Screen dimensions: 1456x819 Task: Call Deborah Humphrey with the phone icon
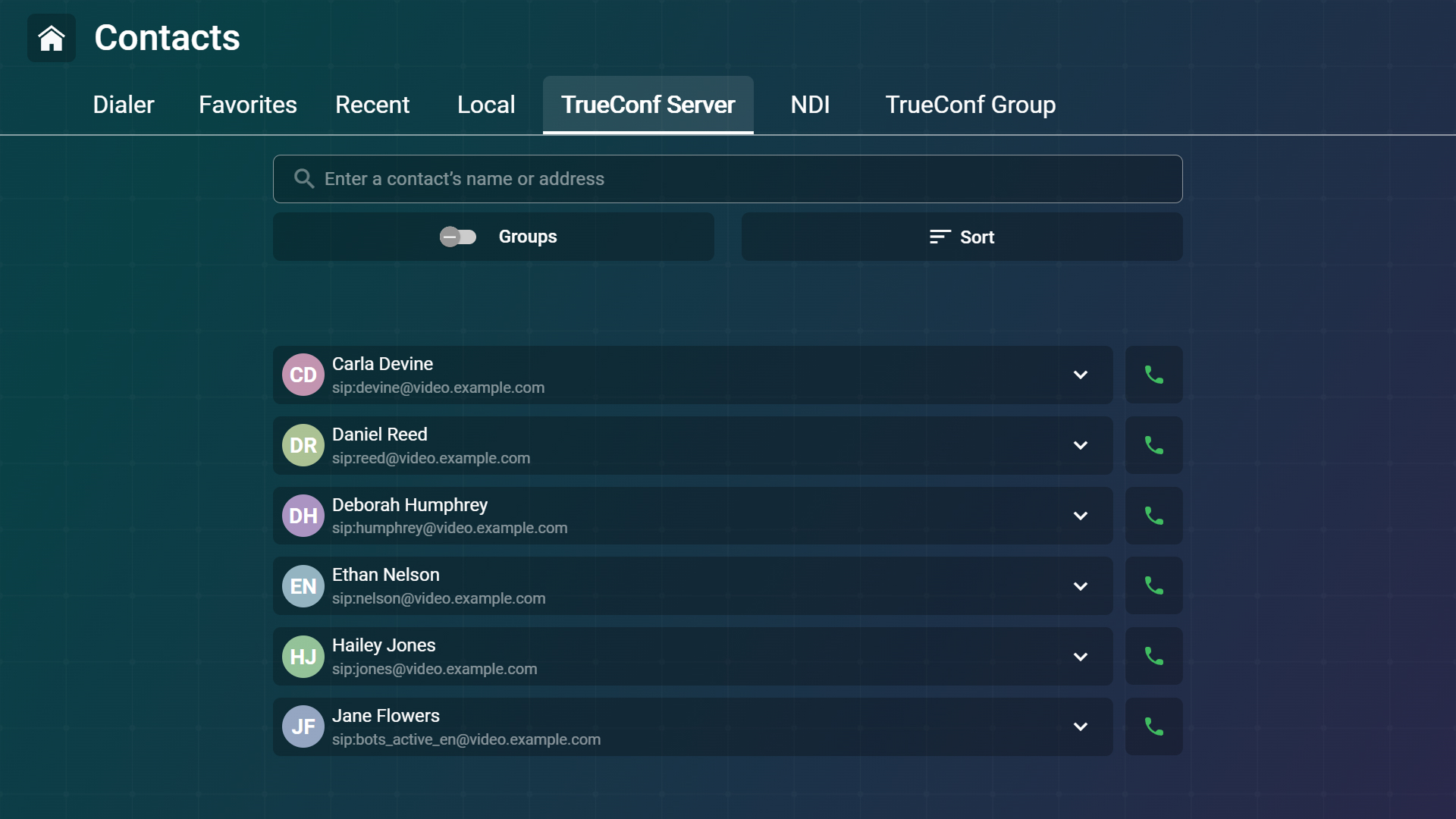click(x=1153, y=516)
